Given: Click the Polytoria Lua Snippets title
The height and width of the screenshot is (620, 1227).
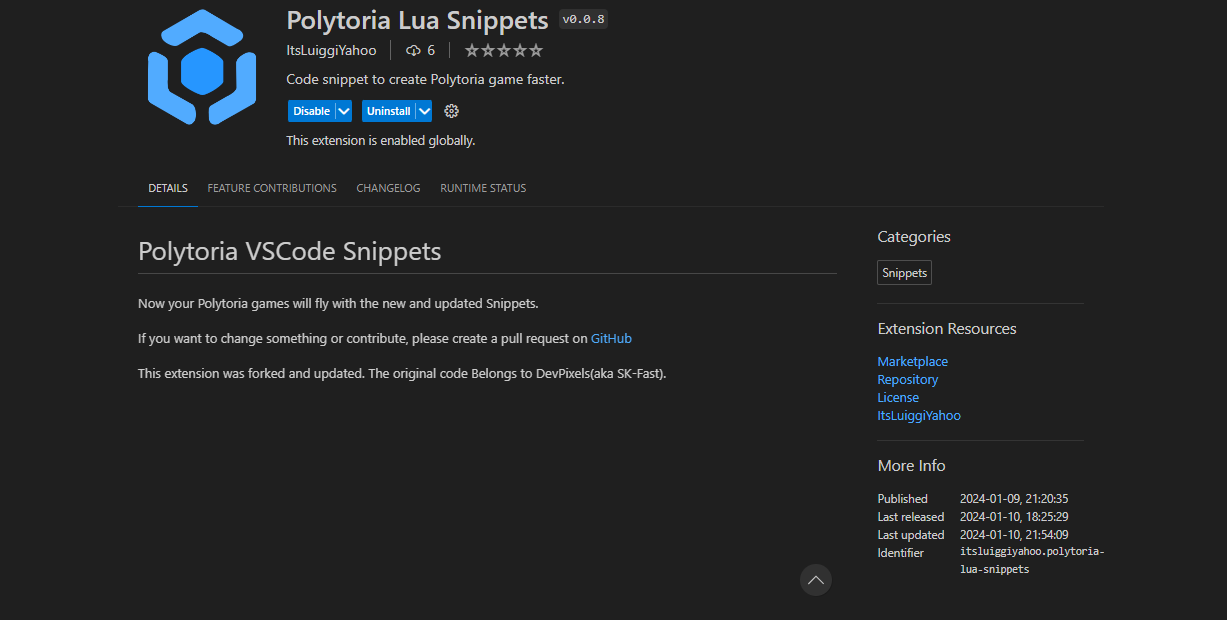Looking at the screenshot, I should (x=417, y=20).
